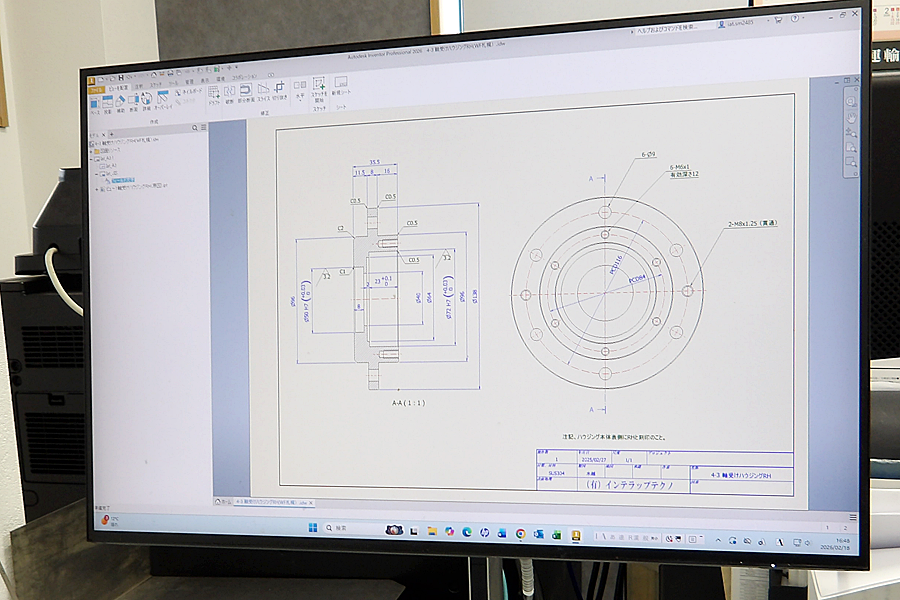This screenshot has width=900, height=600.
Task: Select the Base view (ベース) tool
Action: (x=94, y=104)
